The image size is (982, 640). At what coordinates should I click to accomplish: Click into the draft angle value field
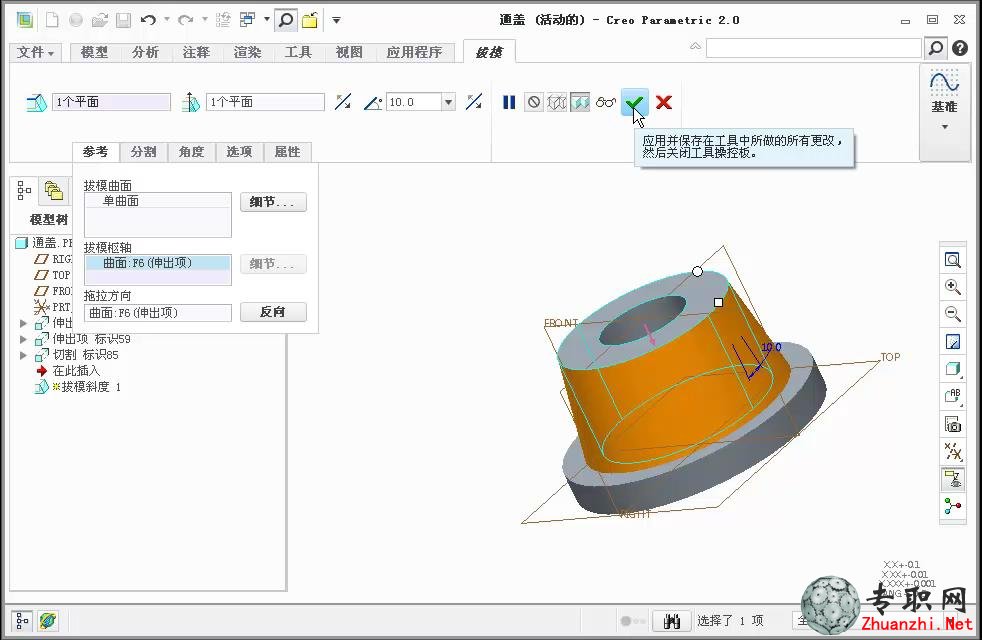pos(415,102)
